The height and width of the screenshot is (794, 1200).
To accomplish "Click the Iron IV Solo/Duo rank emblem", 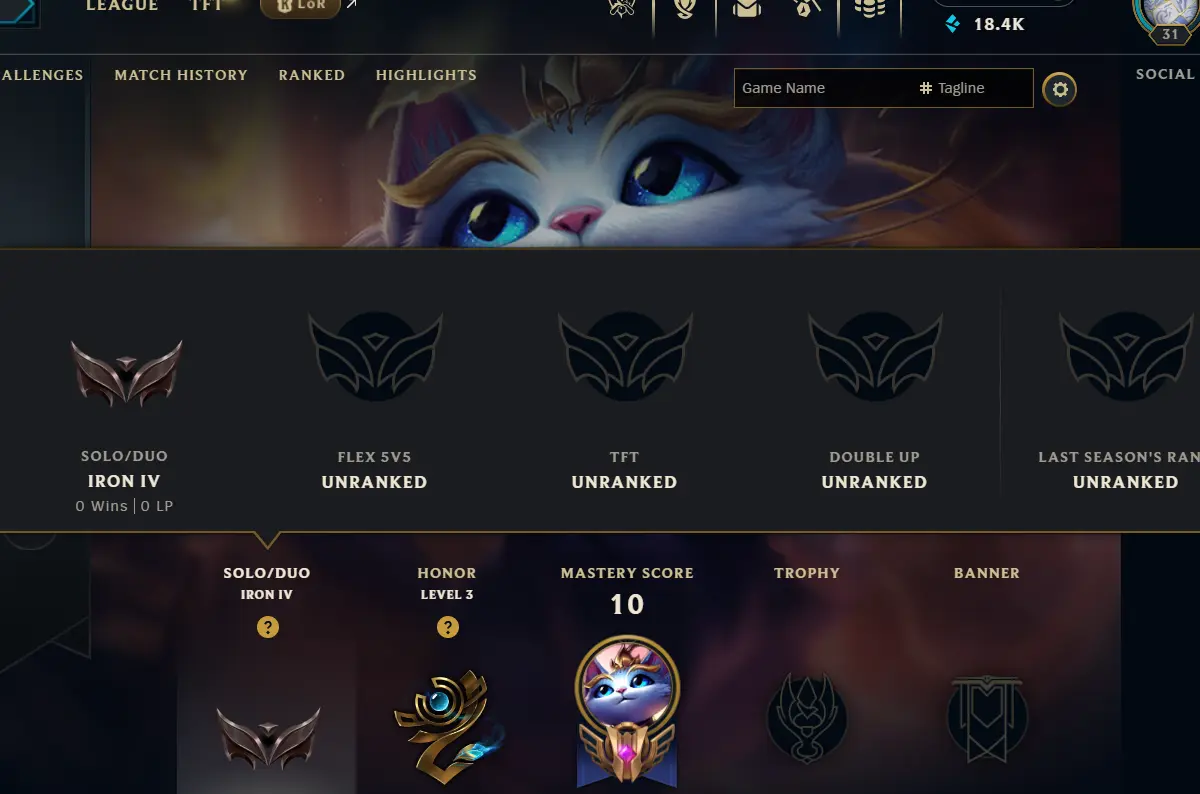I will click(127, 372).
